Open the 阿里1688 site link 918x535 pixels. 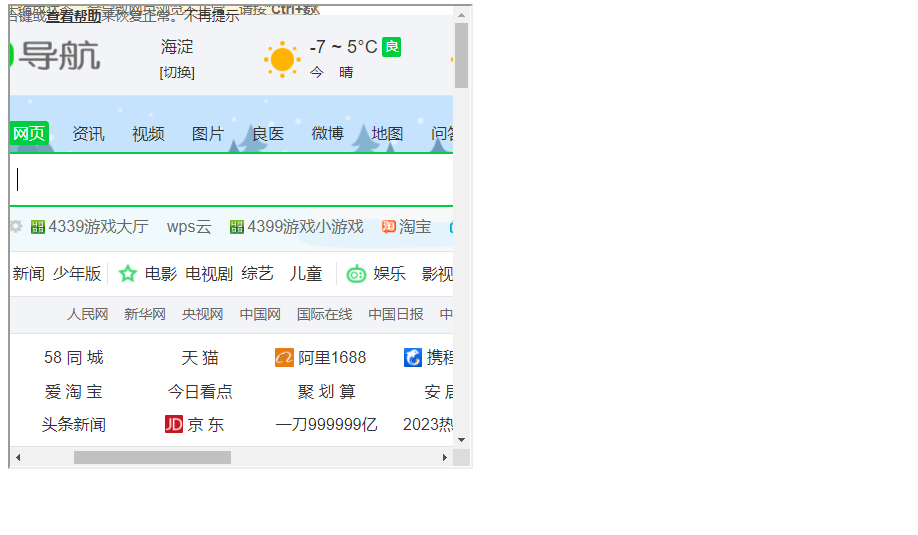coord(332,358)
